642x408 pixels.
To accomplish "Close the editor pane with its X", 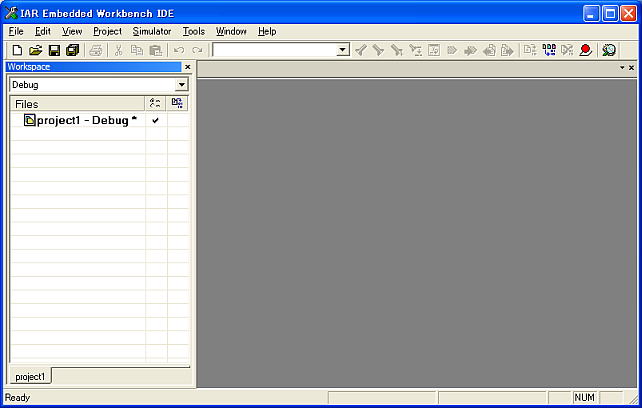I will 631,68.
